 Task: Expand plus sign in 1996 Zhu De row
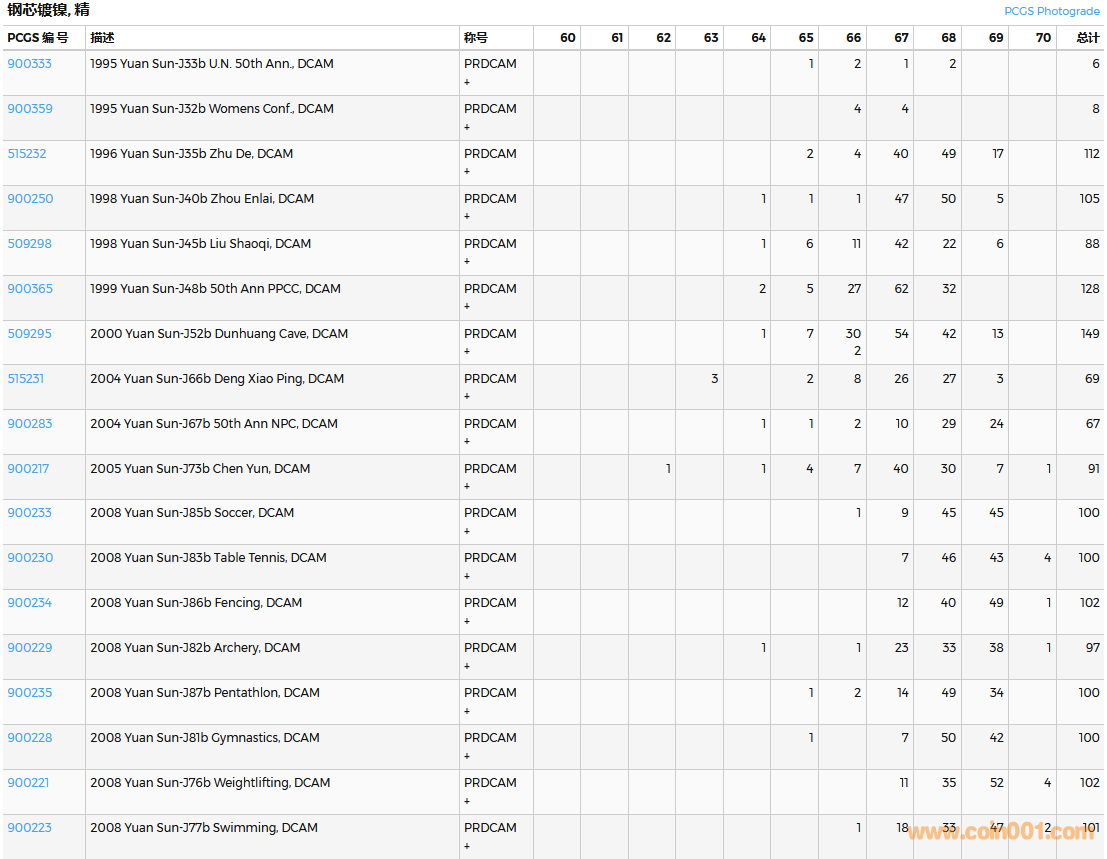467,172
